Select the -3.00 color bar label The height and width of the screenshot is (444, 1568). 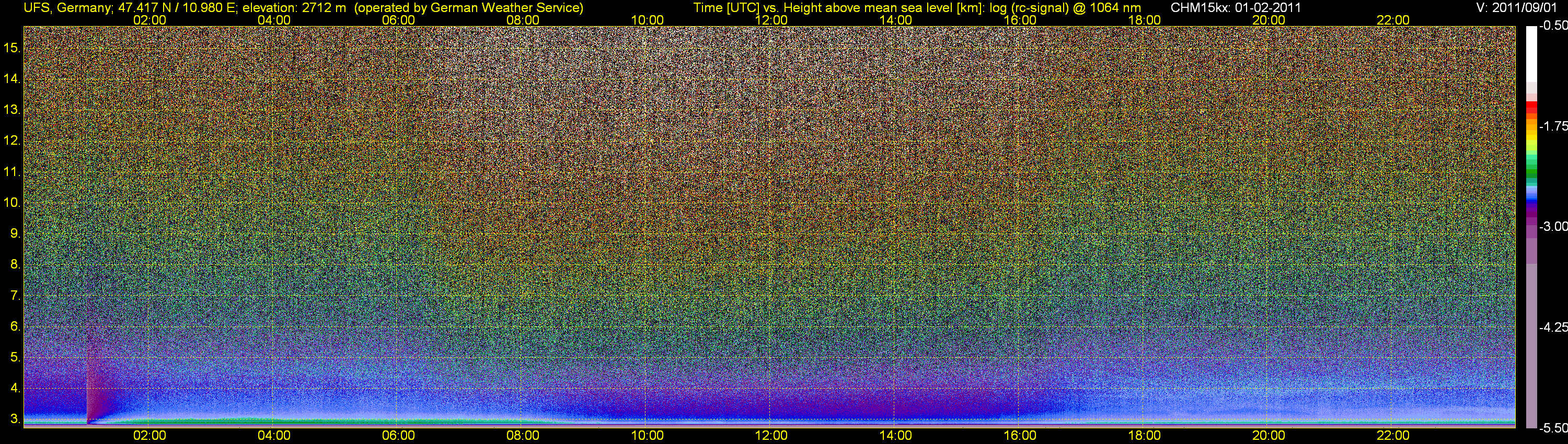pos(1553,227)
